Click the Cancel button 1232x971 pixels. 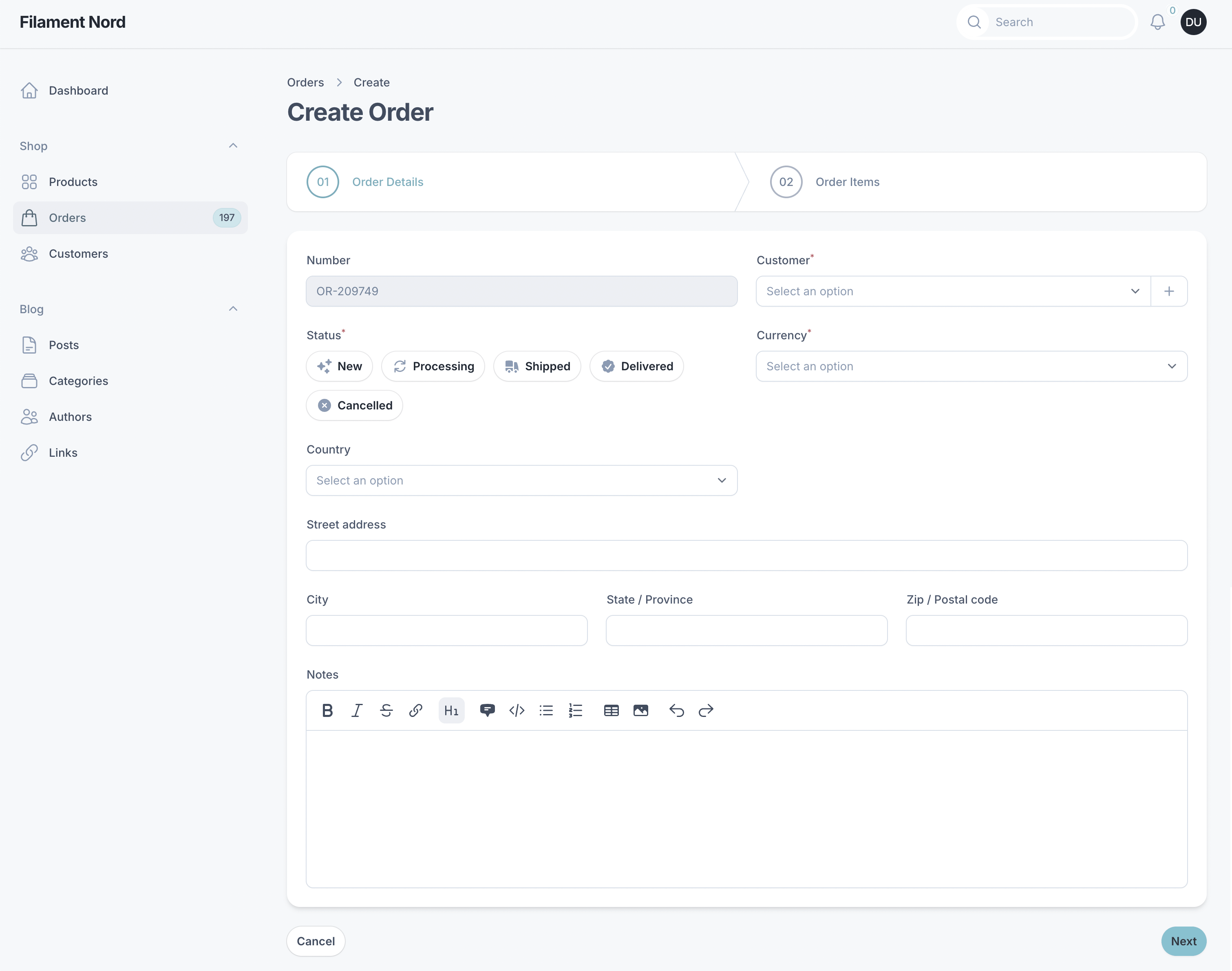point(316,941)
